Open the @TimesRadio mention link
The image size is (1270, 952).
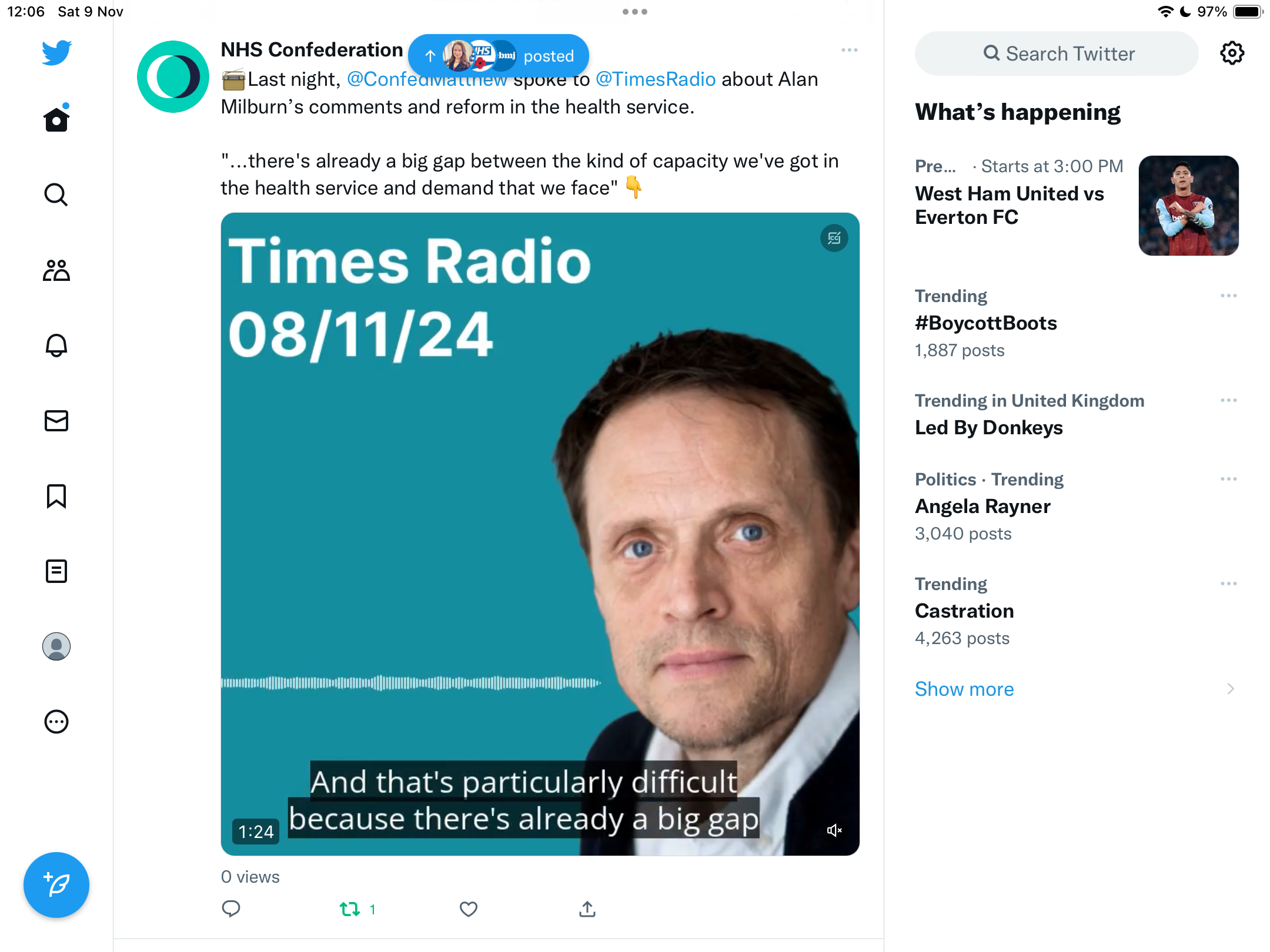pos(656,79)
